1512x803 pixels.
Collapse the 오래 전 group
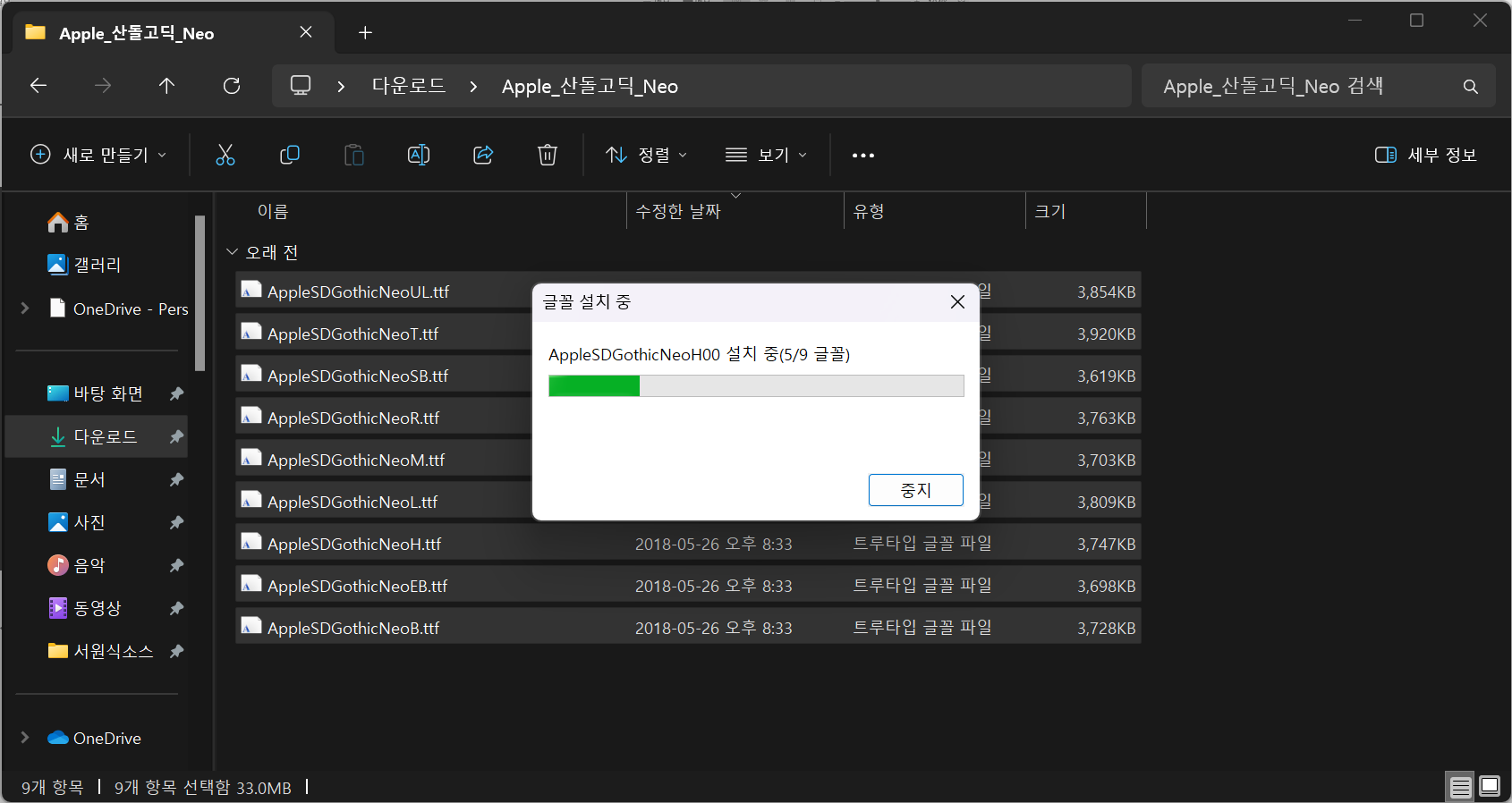pyautogui.click(x=232, y=252)
